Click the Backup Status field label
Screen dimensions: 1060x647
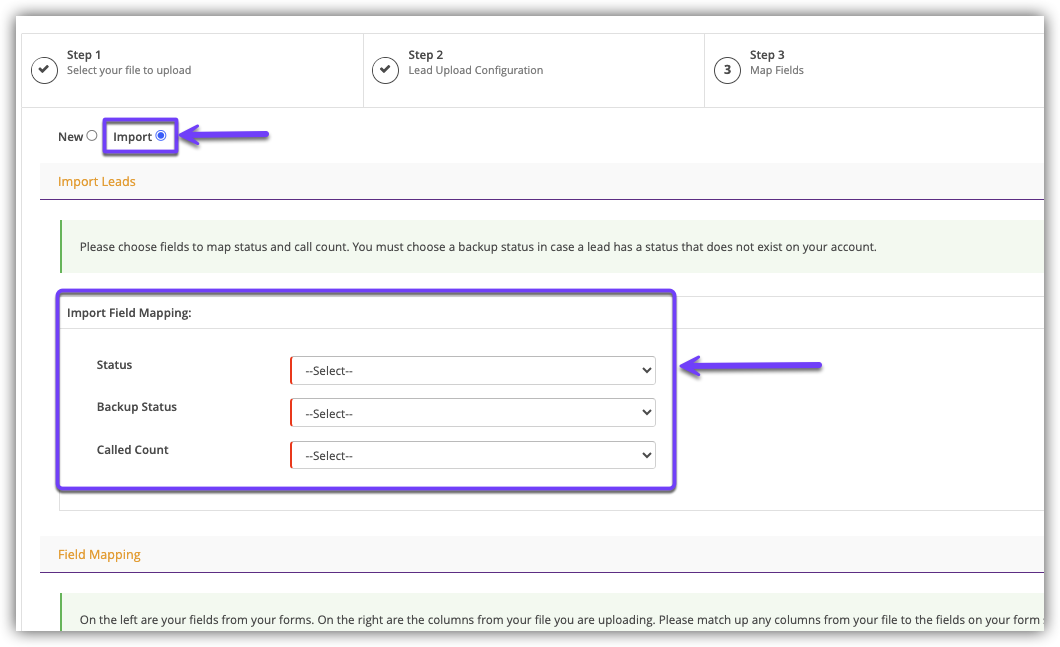136,408
